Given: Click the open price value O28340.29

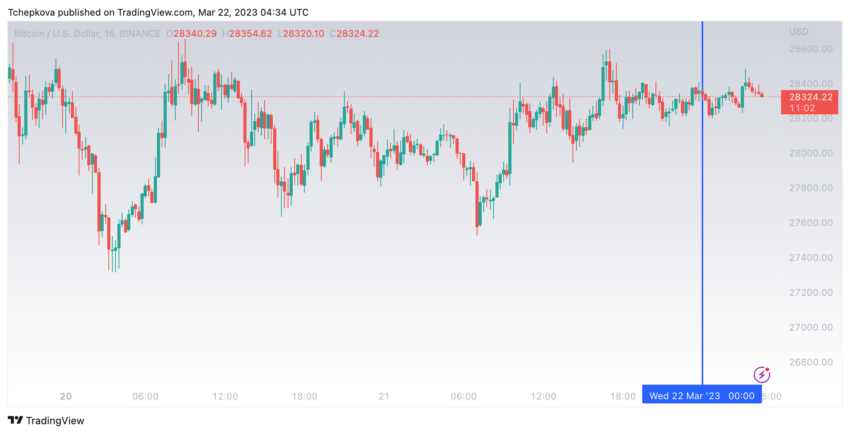Looking at the screenshot, I should (x=191, y=34).
